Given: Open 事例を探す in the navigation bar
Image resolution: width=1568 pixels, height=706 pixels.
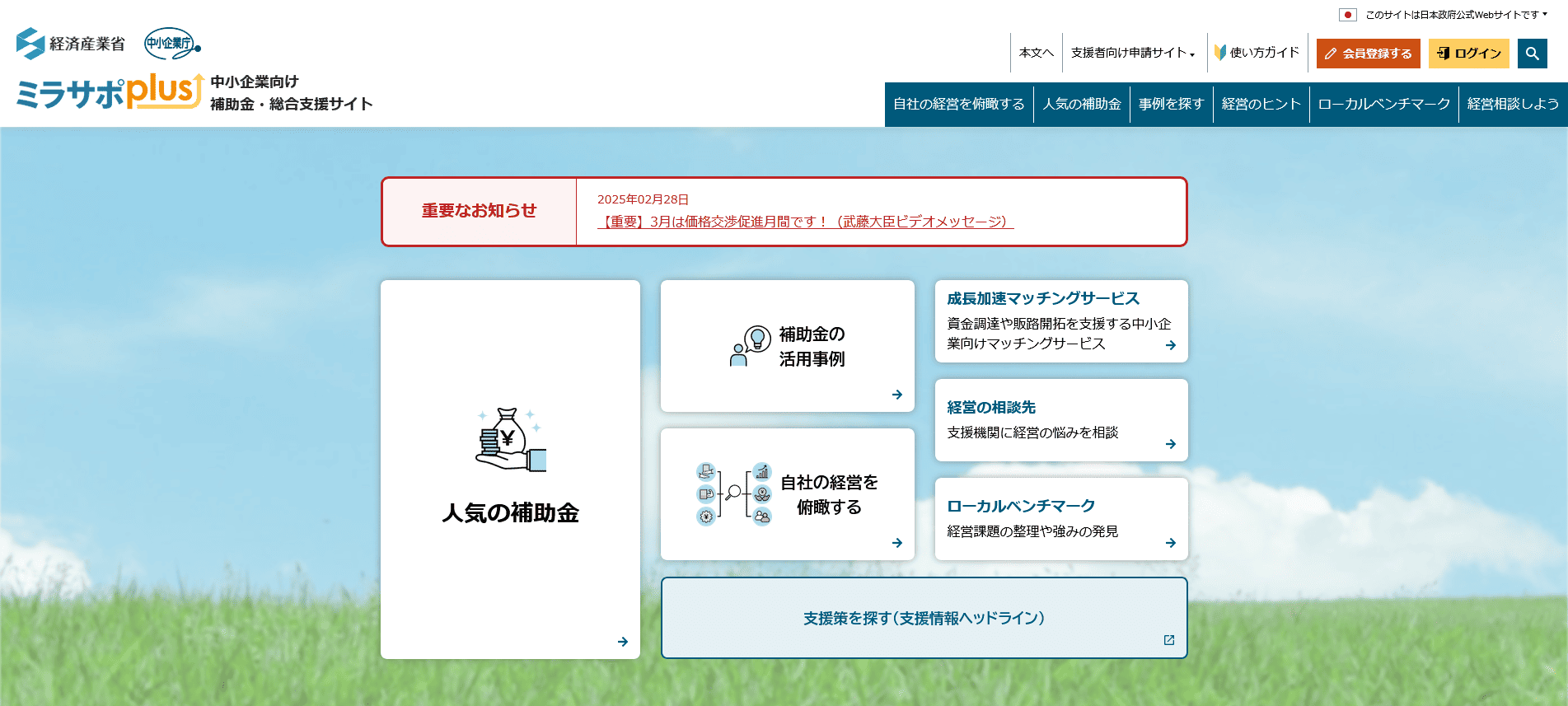Looking at the screenshot, I should pyautogui.click(x=1171, y=104).
